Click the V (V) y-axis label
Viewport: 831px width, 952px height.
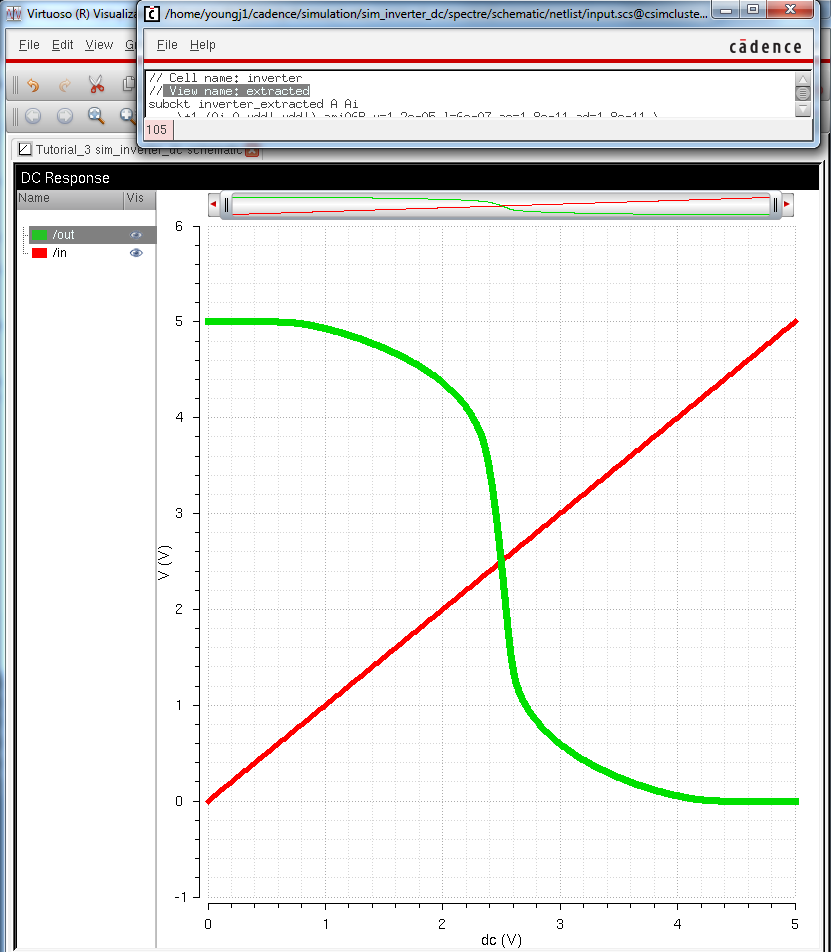165,562
